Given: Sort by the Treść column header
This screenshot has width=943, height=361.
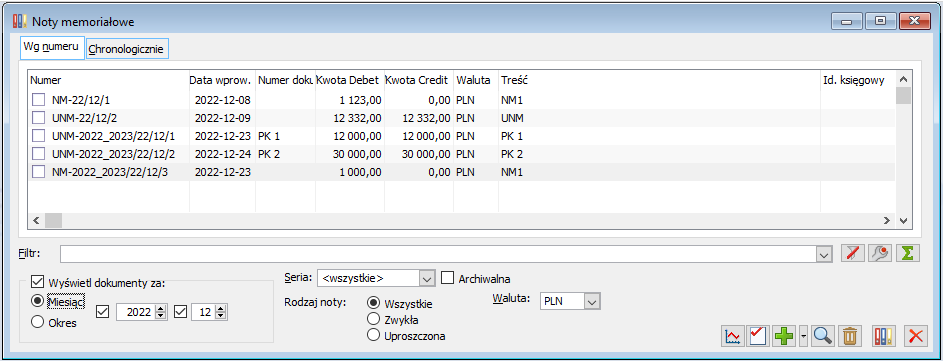Looking at the screenshot, I should pos(659,80).
